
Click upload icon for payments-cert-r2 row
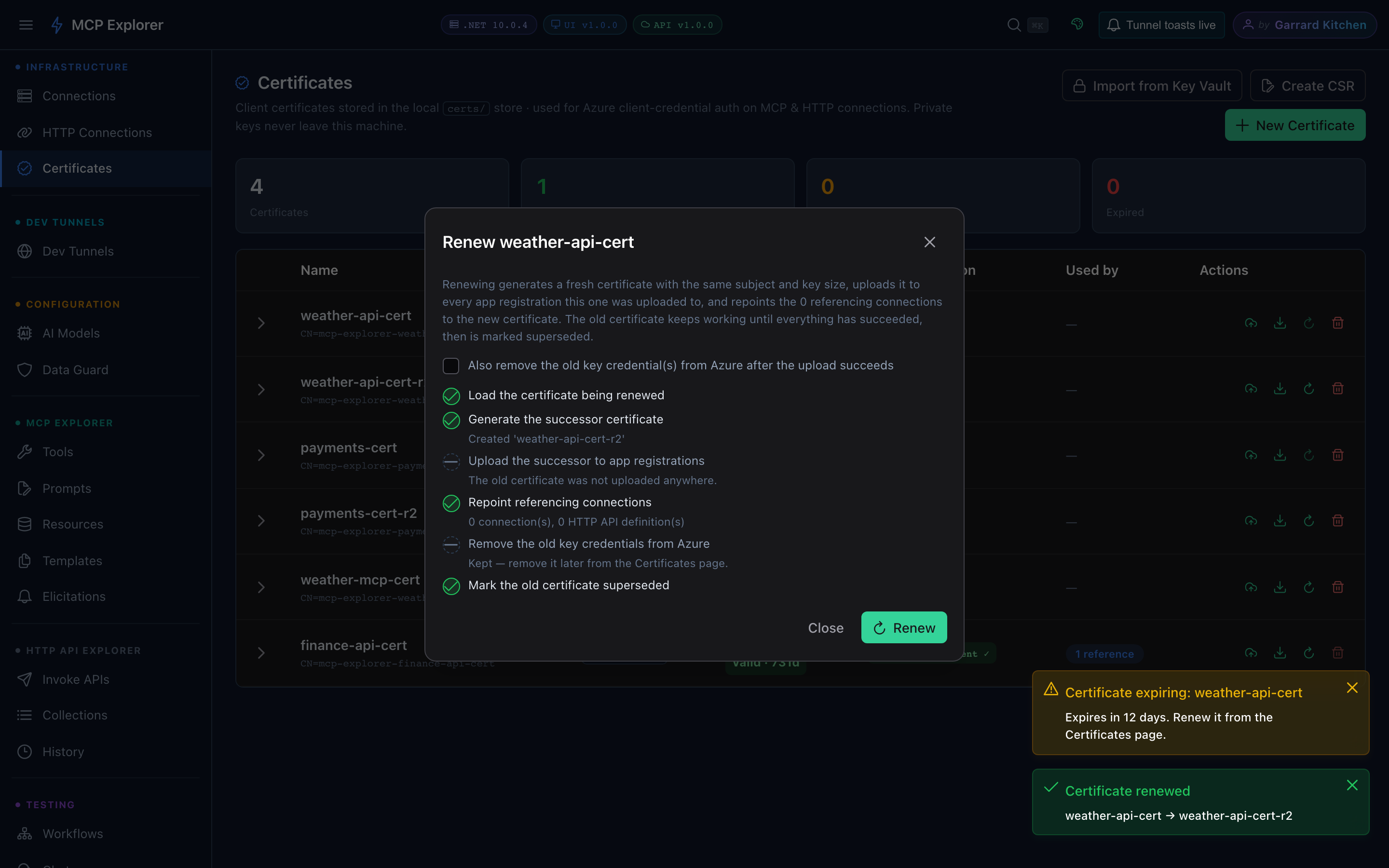click(x=1251, y=521)
